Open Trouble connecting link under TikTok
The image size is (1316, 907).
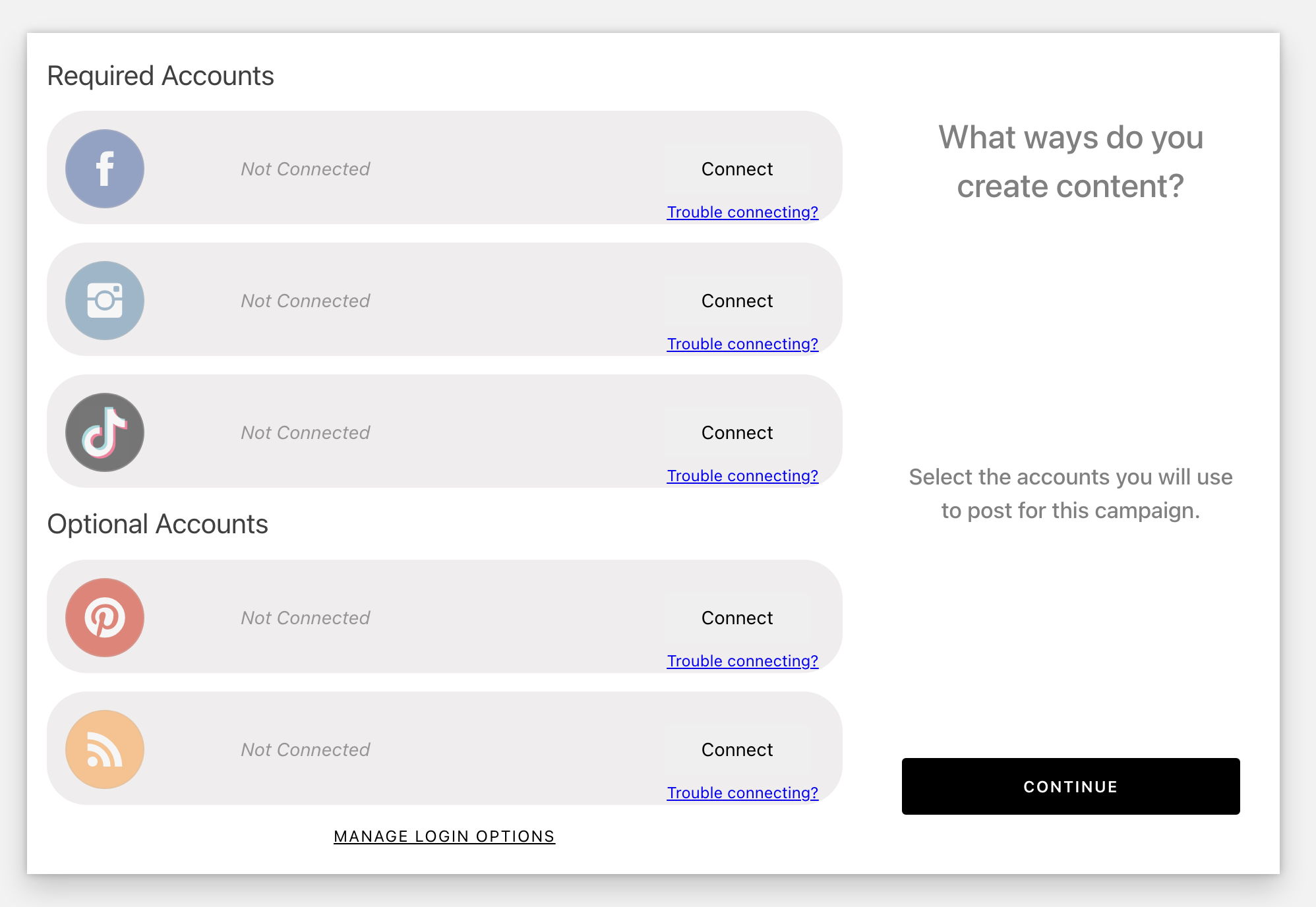[742, 476]
